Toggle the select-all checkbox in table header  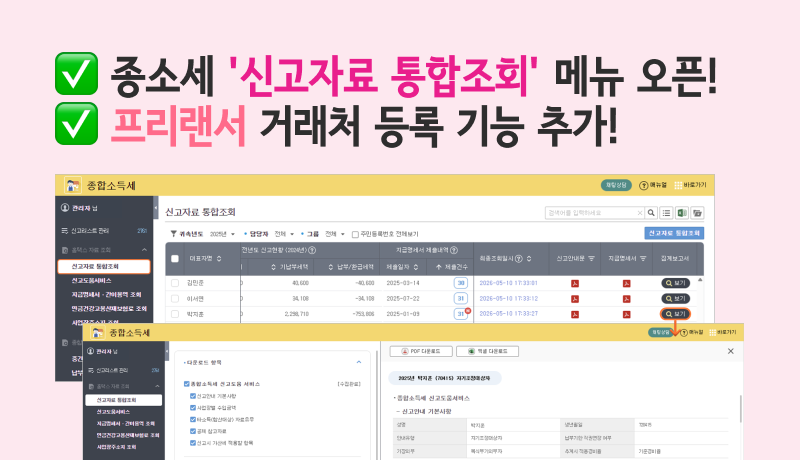point(174,259)
